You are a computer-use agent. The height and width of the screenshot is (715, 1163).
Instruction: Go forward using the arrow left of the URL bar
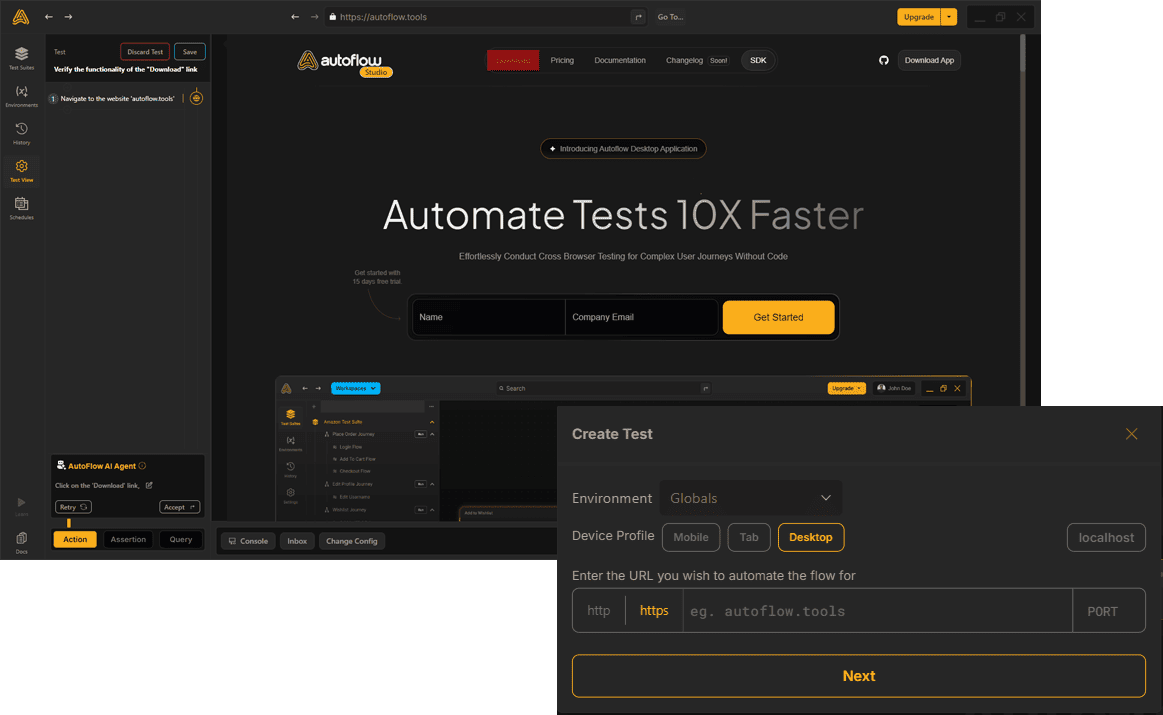(x=314, y=16)
